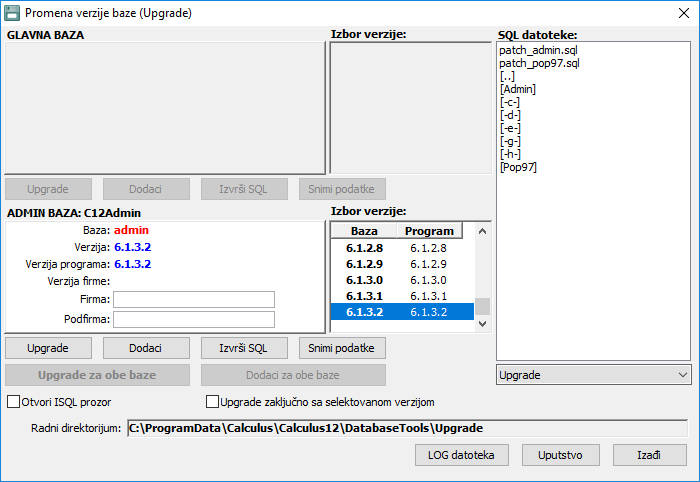The image size is (700, 482).
Task: Check 'Upgrade zaključno sa selektovanom verzijom'
Action: (x=212, y=402)
